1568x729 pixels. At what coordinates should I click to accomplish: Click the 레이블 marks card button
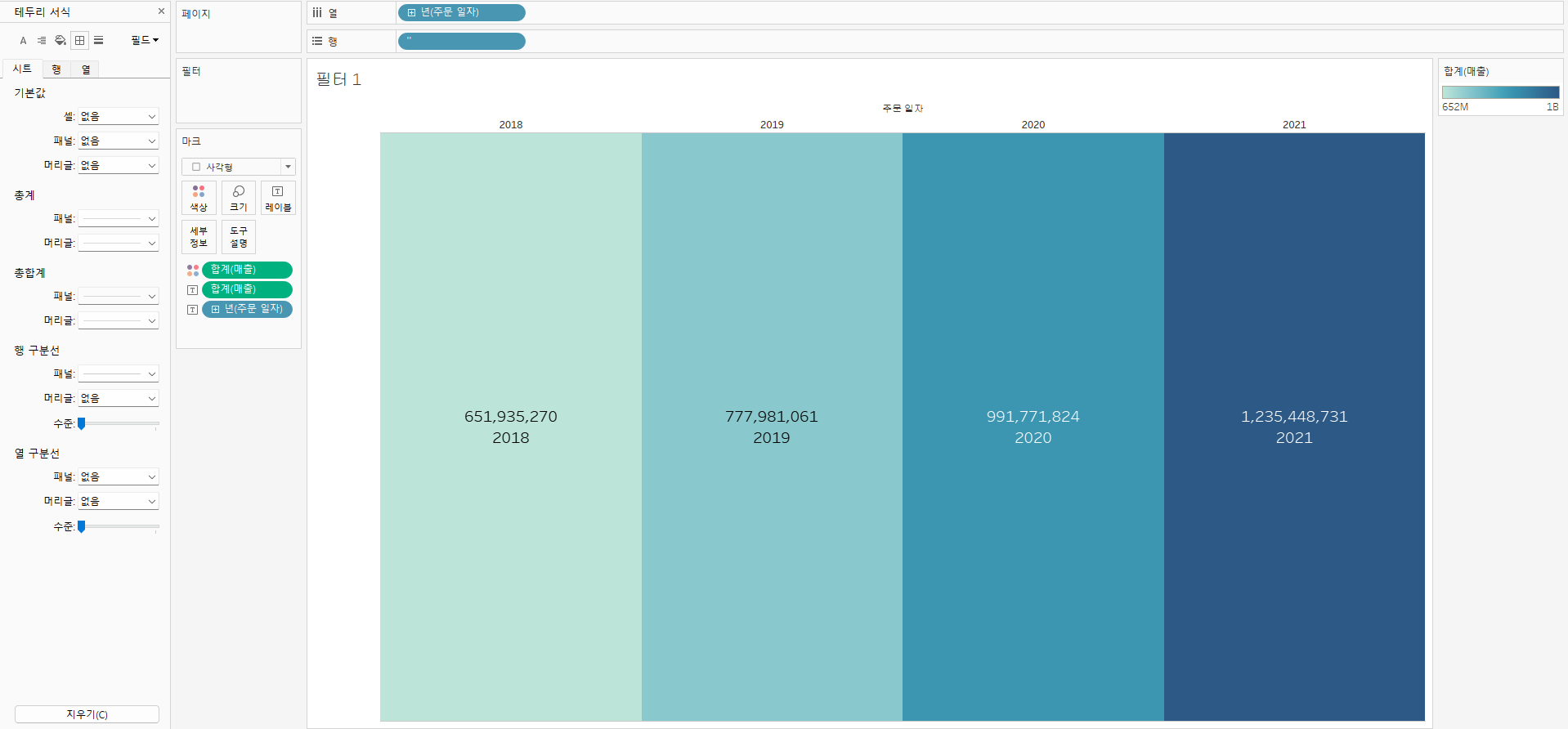coord(278,198)
